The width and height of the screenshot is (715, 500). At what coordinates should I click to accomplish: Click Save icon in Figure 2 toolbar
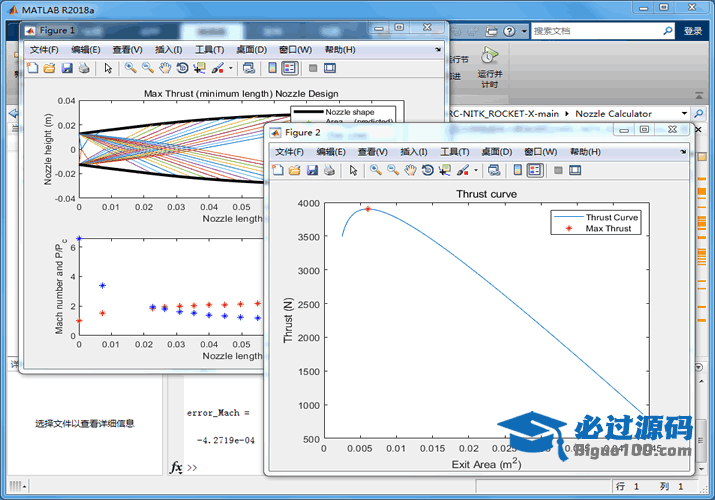pyautogui.click(x=312, y=170)
